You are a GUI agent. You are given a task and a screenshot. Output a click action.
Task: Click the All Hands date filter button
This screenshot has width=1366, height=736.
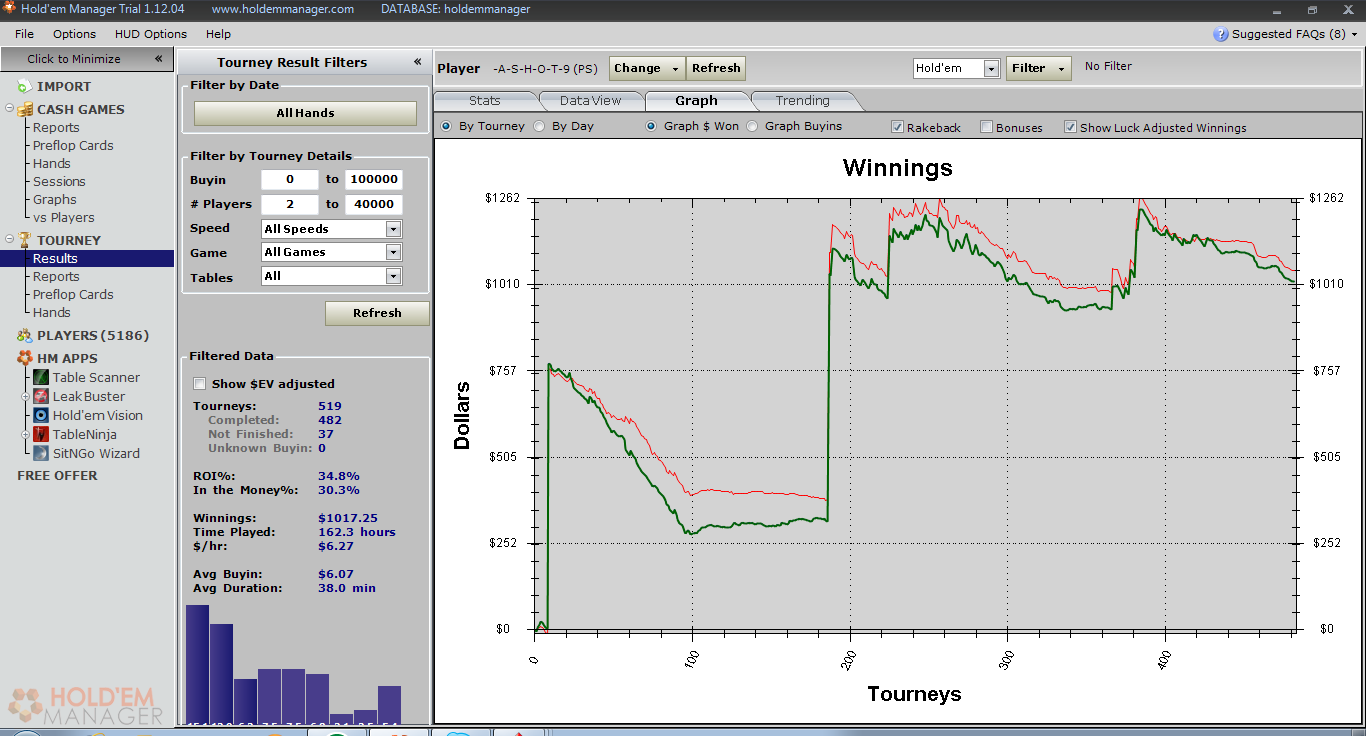pyautogui.click(x=305, y=113)
